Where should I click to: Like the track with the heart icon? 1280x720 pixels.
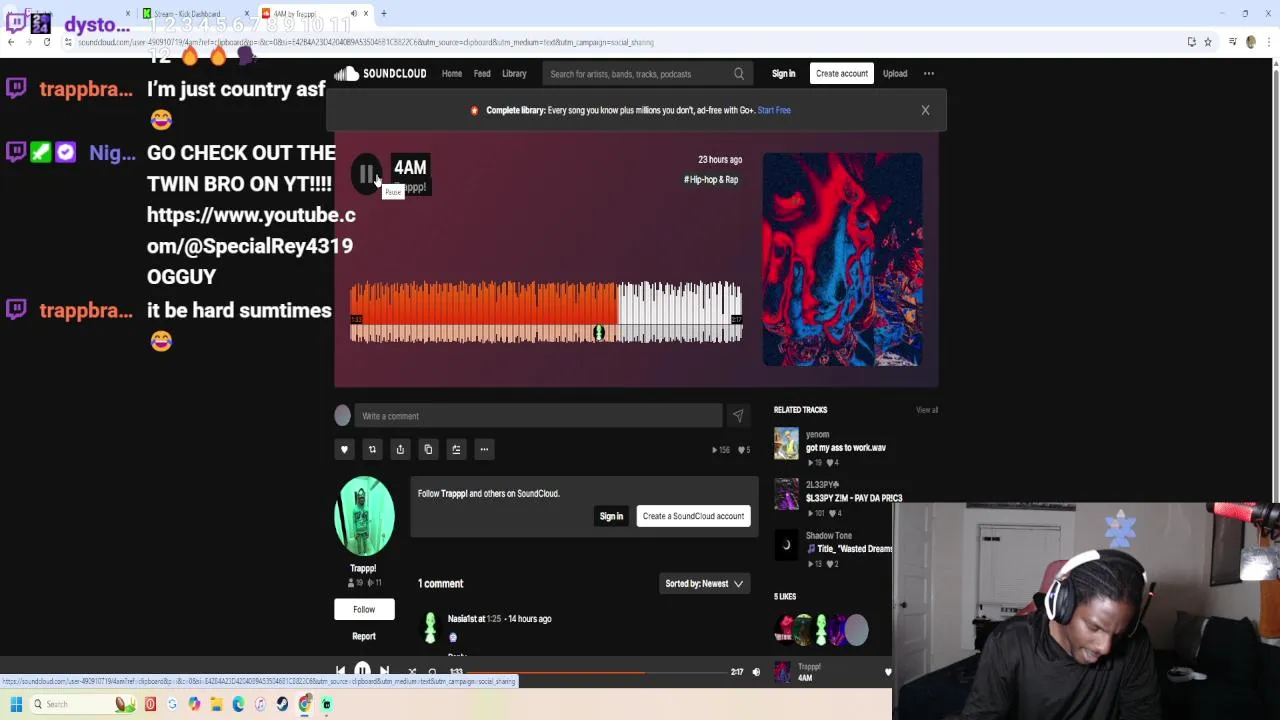pyautogui.click(x=344, y=450)
